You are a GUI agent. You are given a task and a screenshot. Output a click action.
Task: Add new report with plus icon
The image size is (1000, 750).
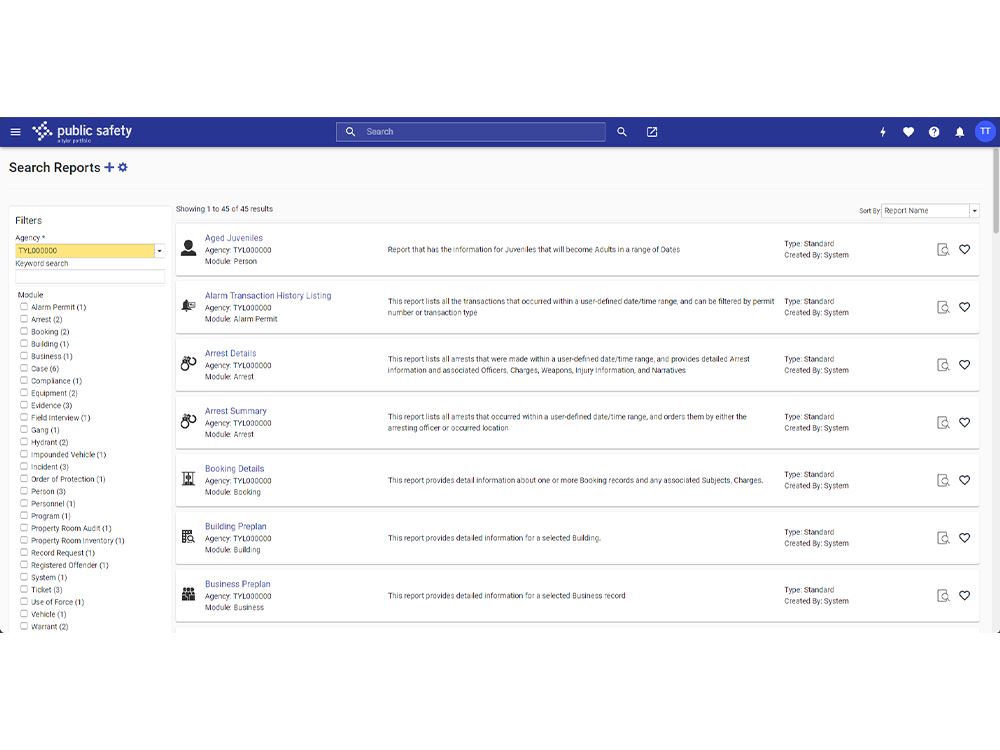(x=109, y=167)
